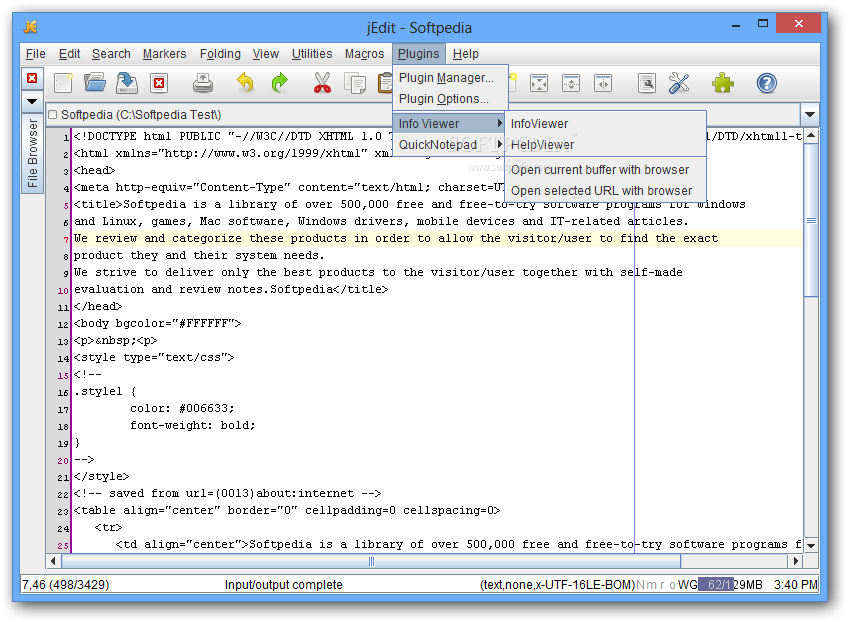Choose Plugin Options... from the Plugins menu
The width and height of the screenshot is (848, 622).
450,99
